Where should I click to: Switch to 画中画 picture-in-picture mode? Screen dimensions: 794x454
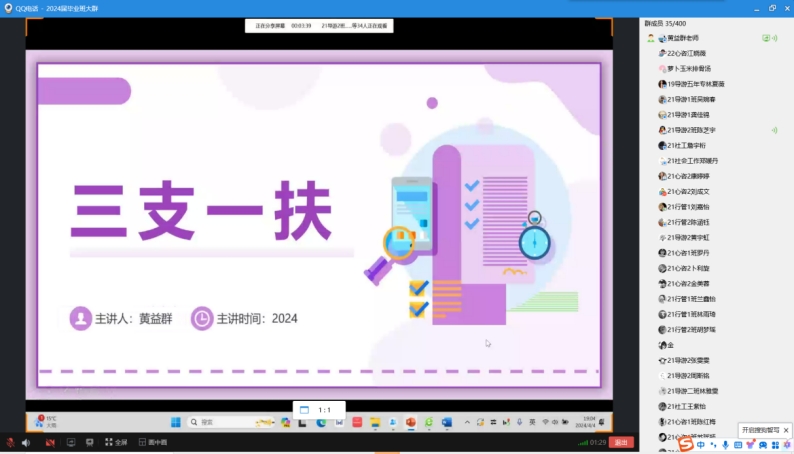(154, 442)
